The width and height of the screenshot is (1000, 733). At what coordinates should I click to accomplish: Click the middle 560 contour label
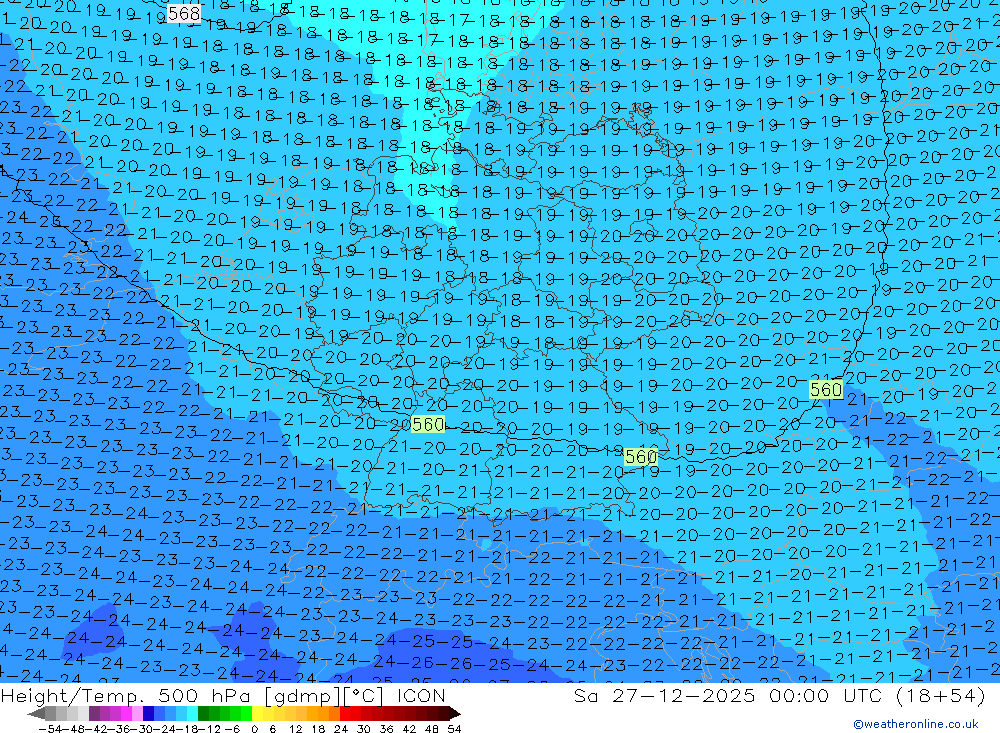[x=640, y=457]
